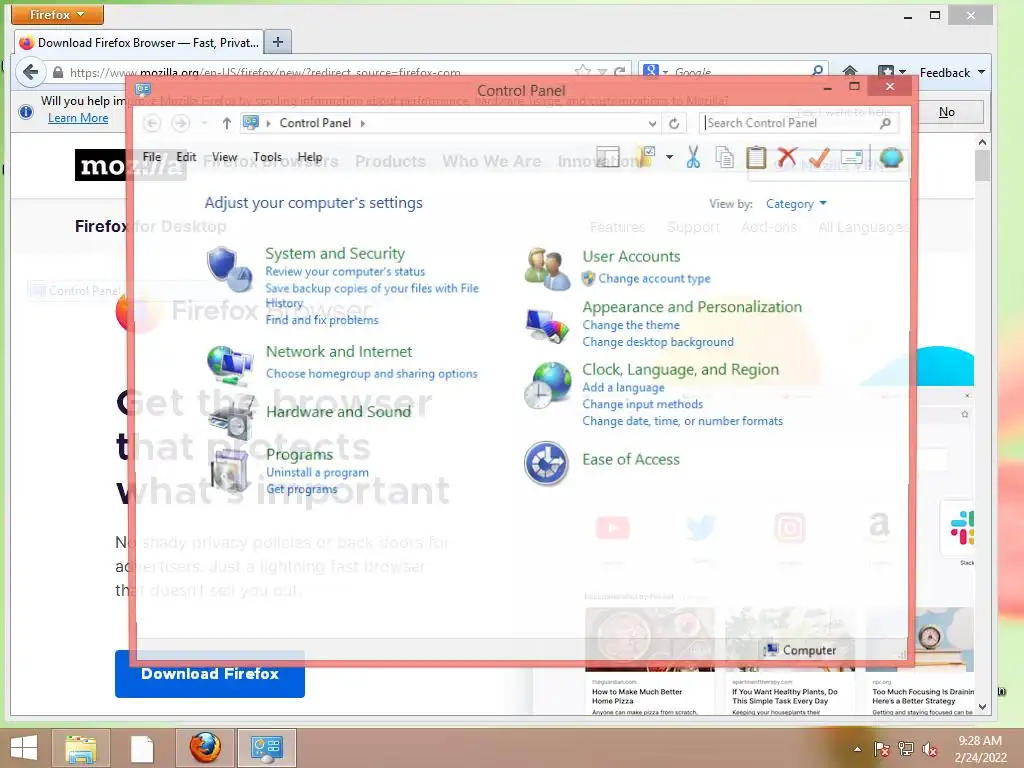Image resolution: width=1024 pixels, height=768 pixels.
Task: Click the Action Center flag tray icon
Action: coord(881,749)
